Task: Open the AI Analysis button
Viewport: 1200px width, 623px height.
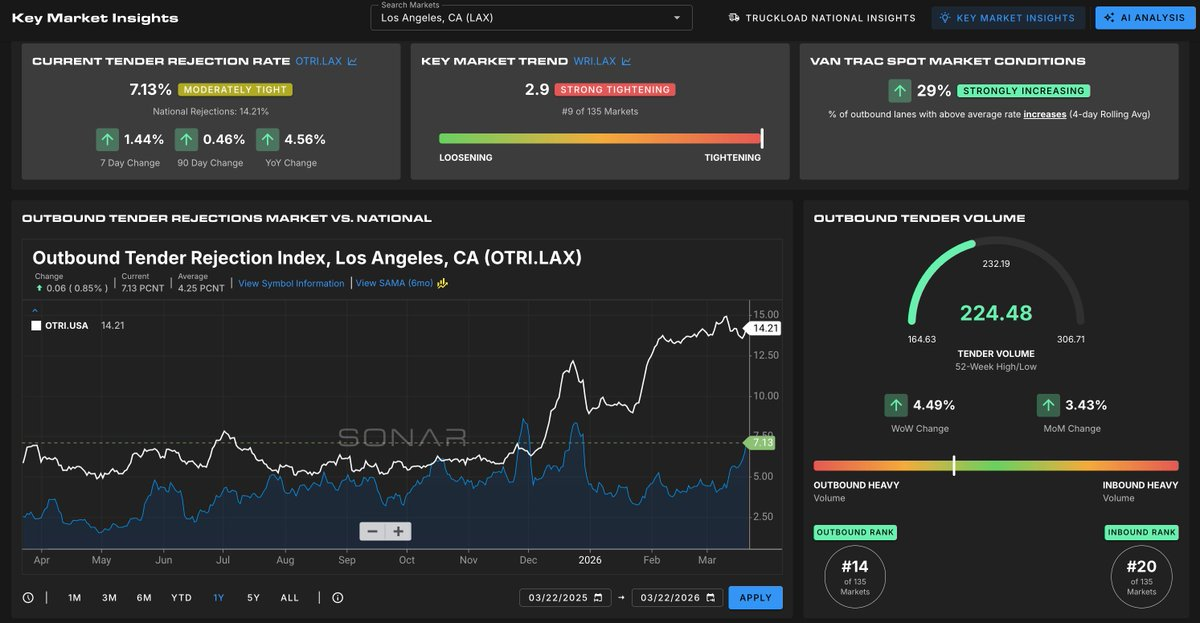Action: (x=1145, y=18)
